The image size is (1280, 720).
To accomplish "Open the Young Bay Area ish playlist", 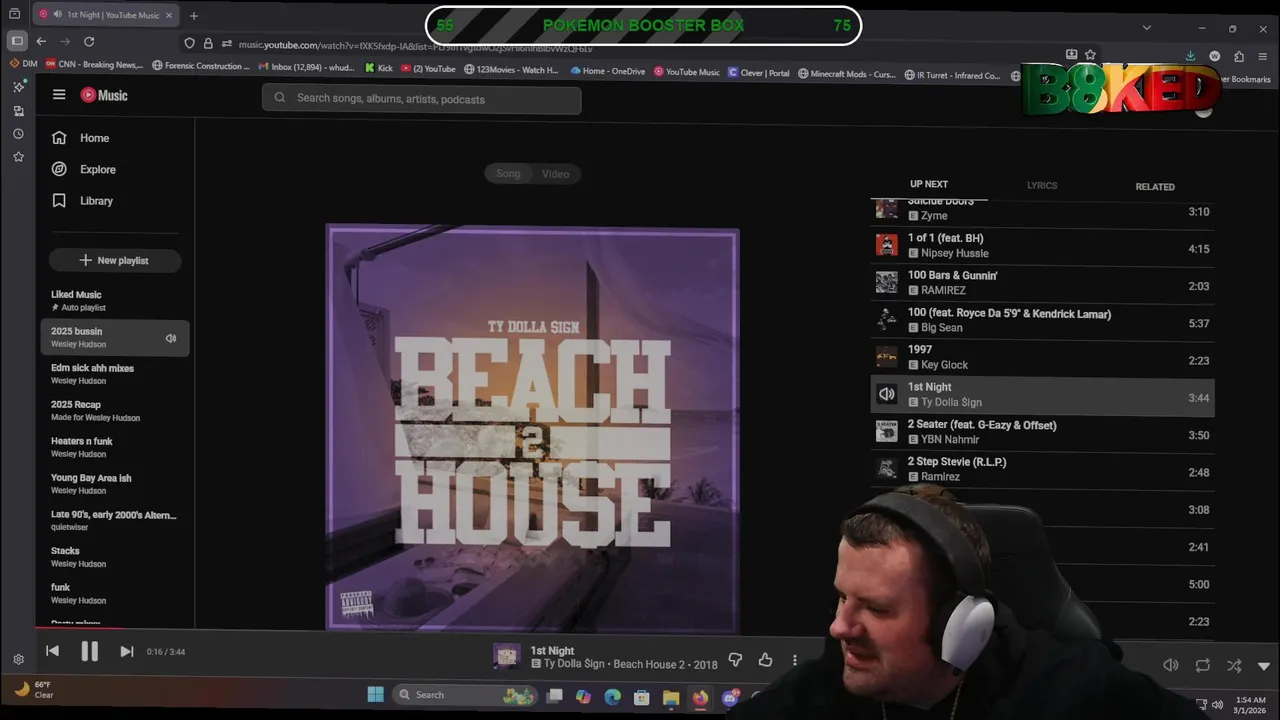I will (x=115, y=484).
